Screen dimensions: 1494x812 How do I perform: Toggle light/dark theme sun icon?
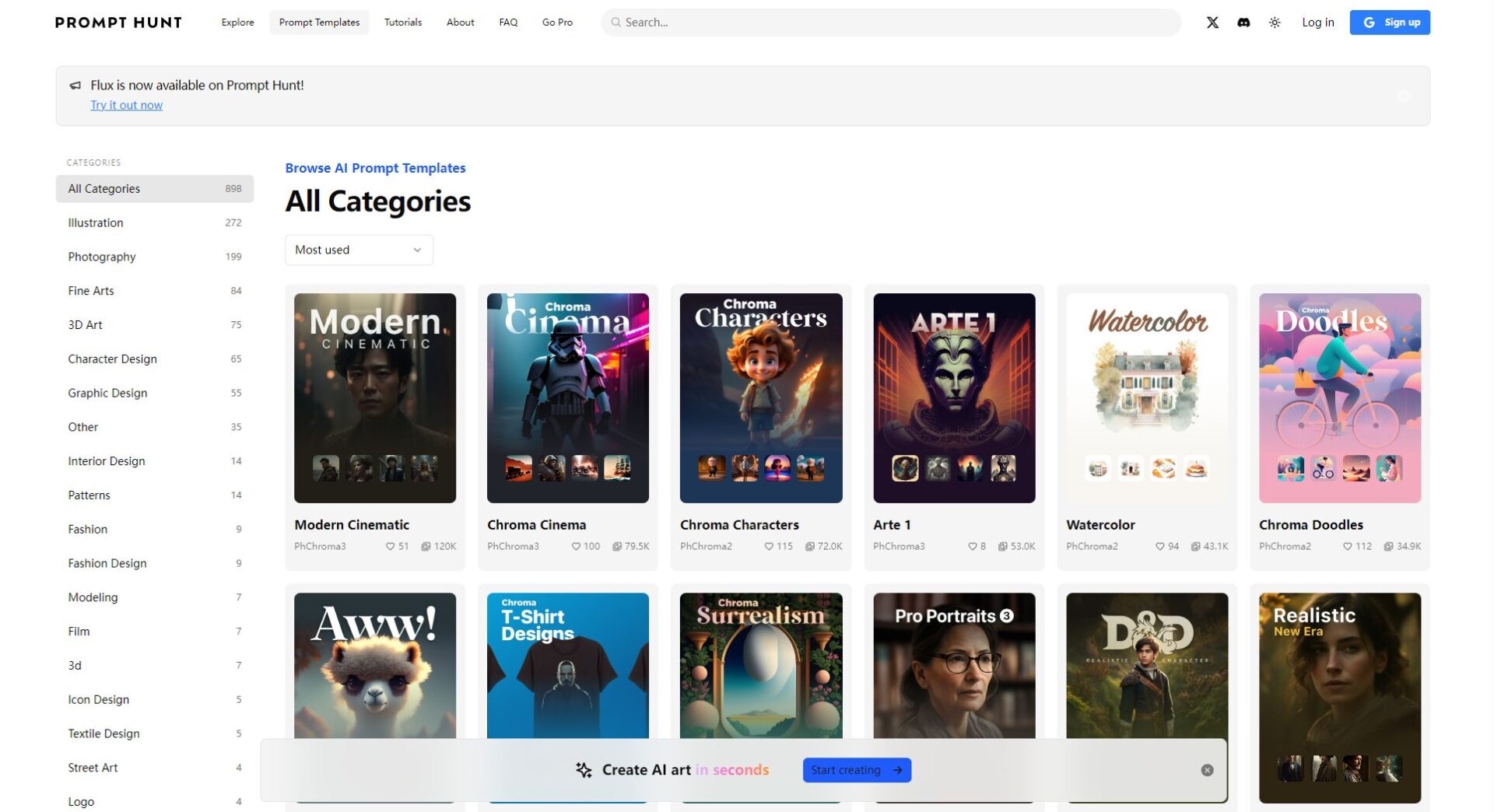click(x=1275, y=23)
